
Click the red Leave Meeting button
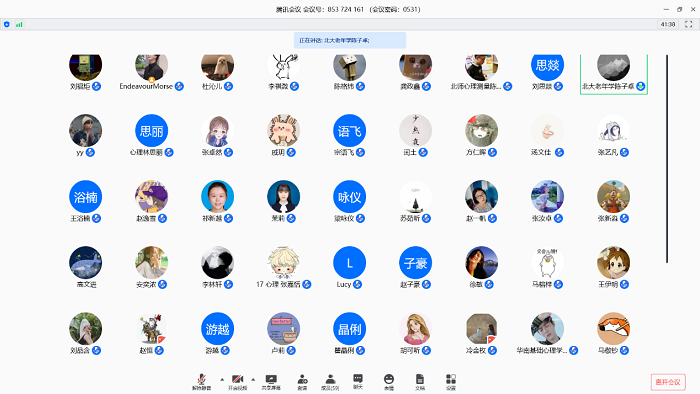click(668, 382)
